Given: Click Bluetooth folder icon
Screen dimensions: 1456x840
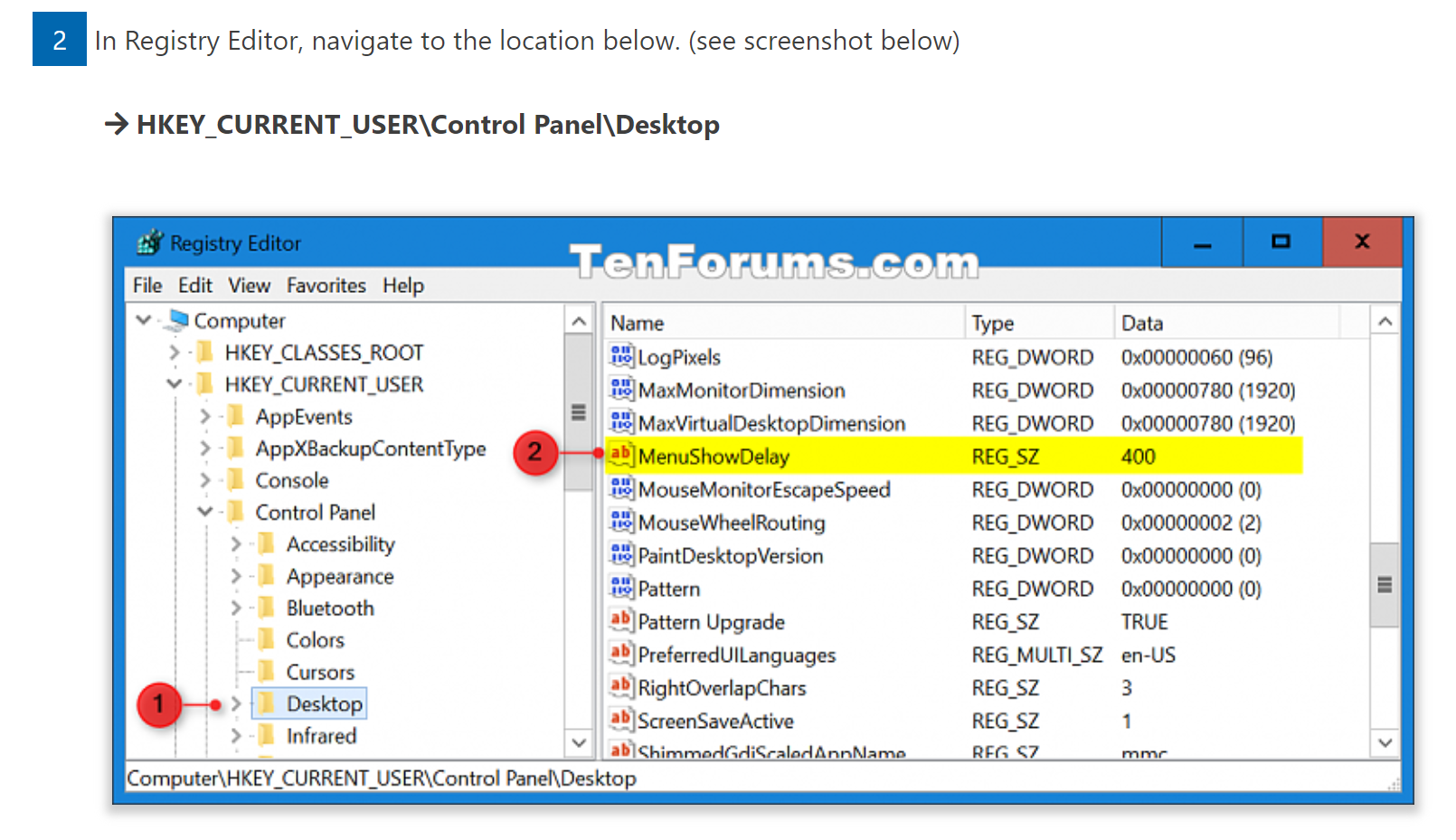Looking at the screenshot, I should point(267,608).
